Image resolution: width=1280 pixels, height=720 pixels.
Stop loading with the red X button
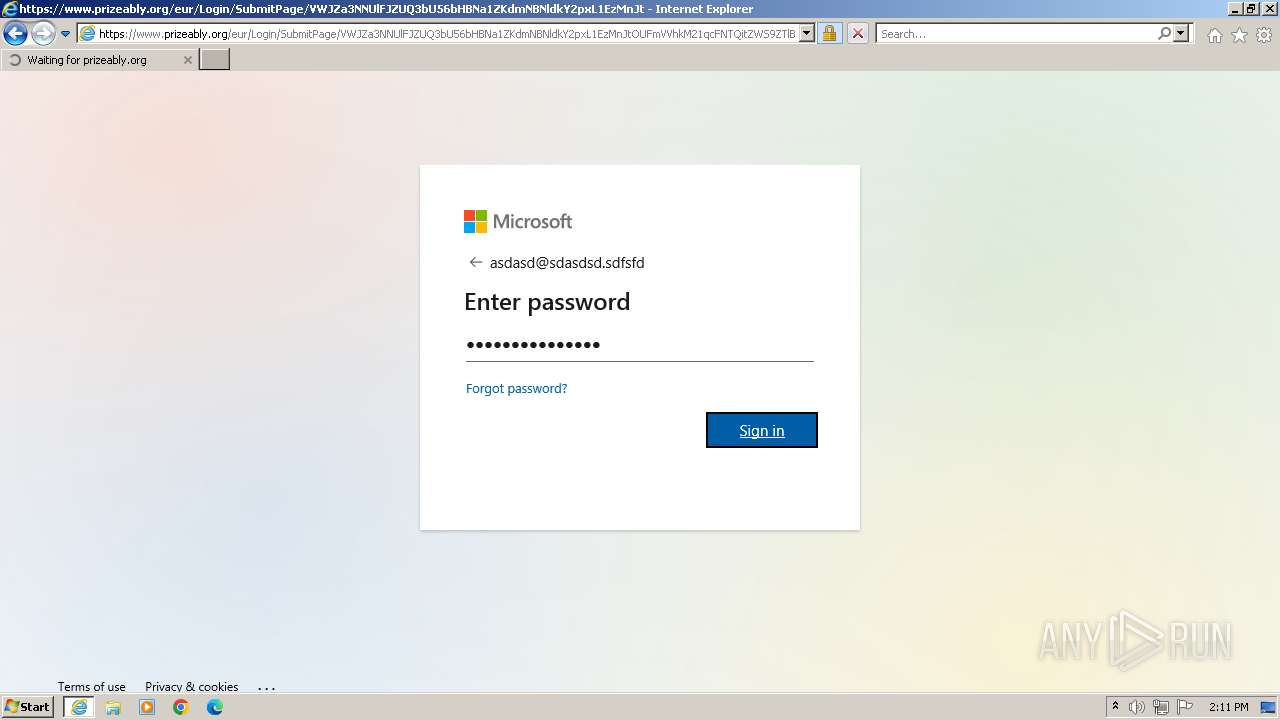coord(858,34)
